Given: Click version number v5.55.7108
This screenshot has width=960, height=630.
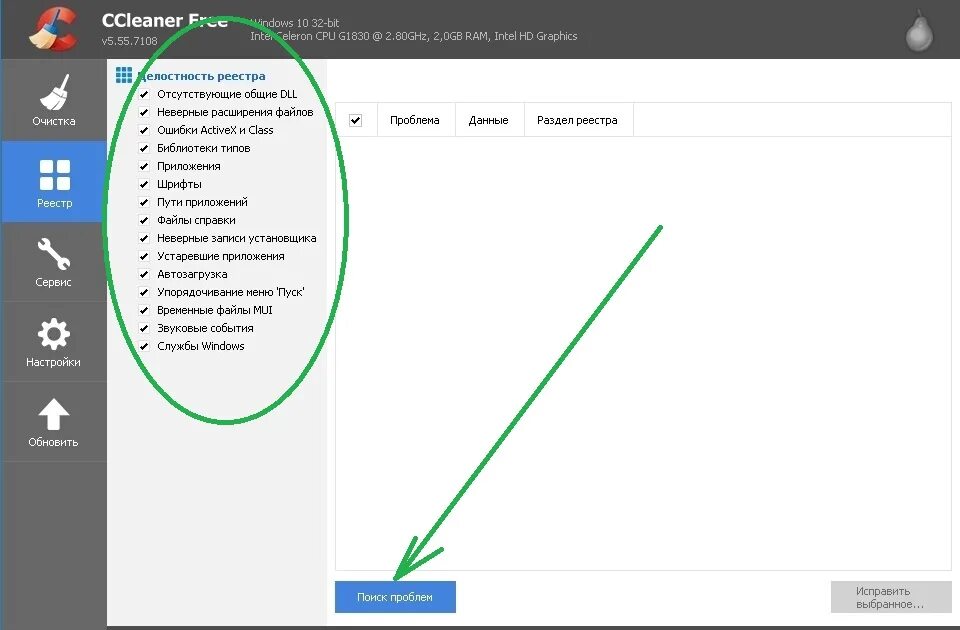Looking at the screenshot, I should 130,41.
